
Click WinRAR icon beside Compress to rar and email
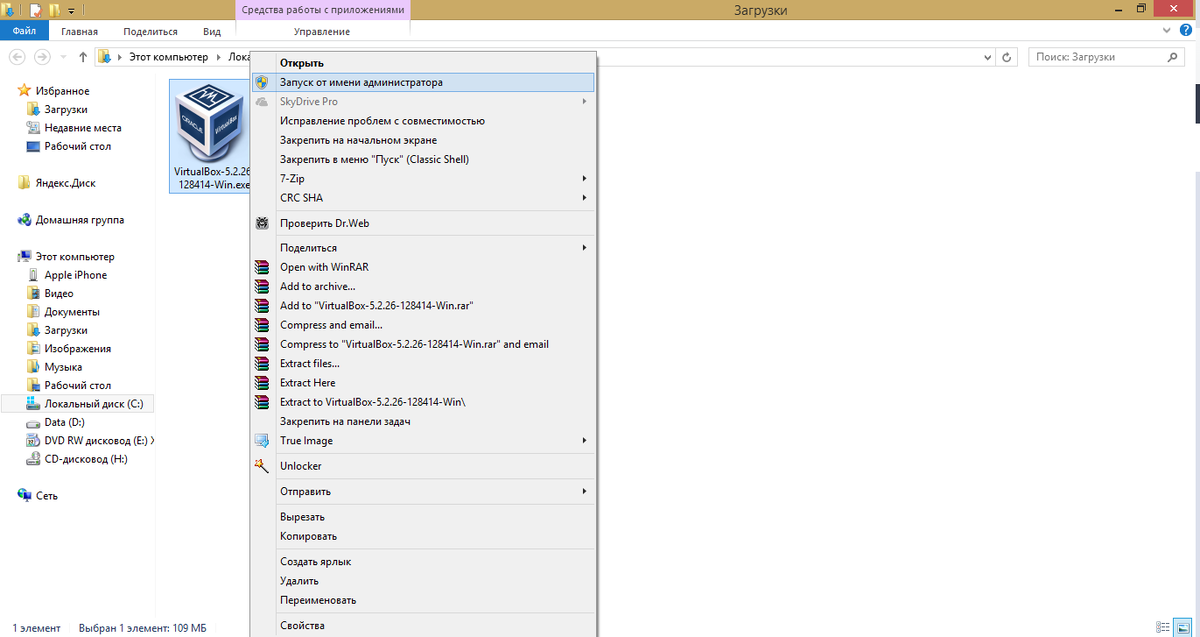pyautogui.click(x=262, y=344)
